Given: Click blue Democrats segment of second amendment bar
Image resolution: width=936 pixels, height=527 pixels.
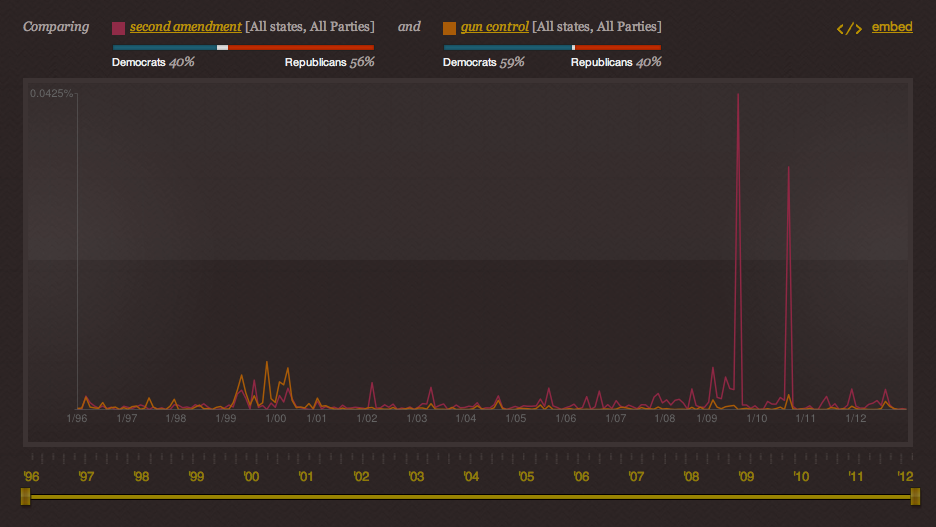Looking at the screenshot, I should [x=165, y=47].
